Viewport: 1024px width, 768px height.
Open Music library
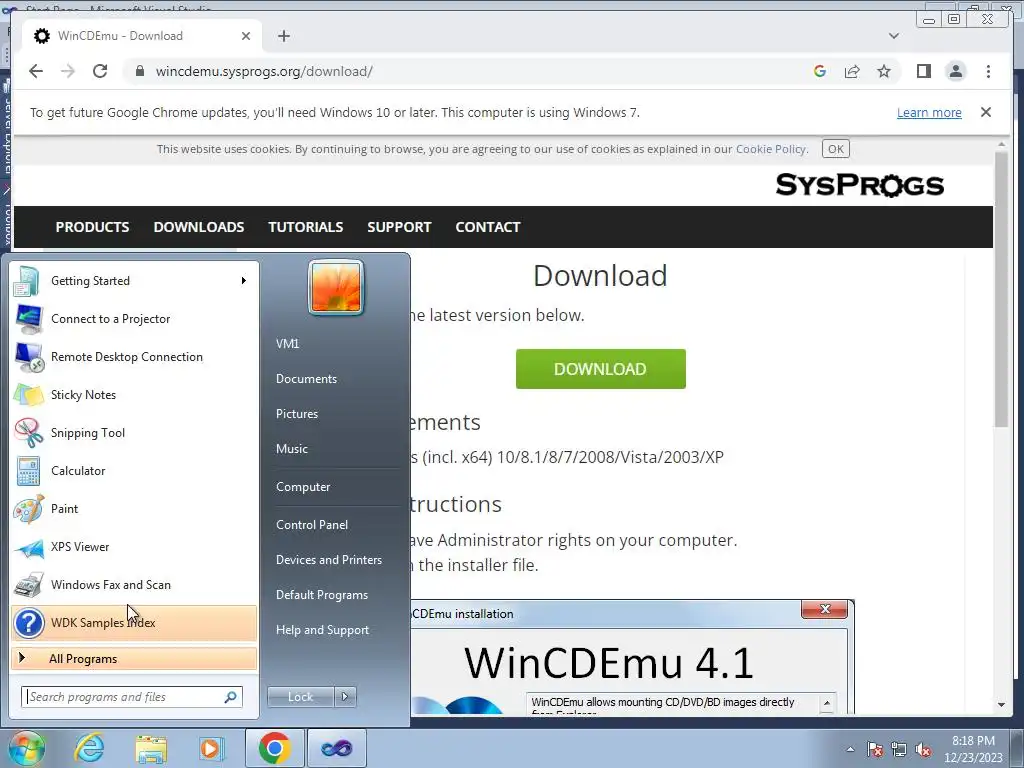pos(291,449)
